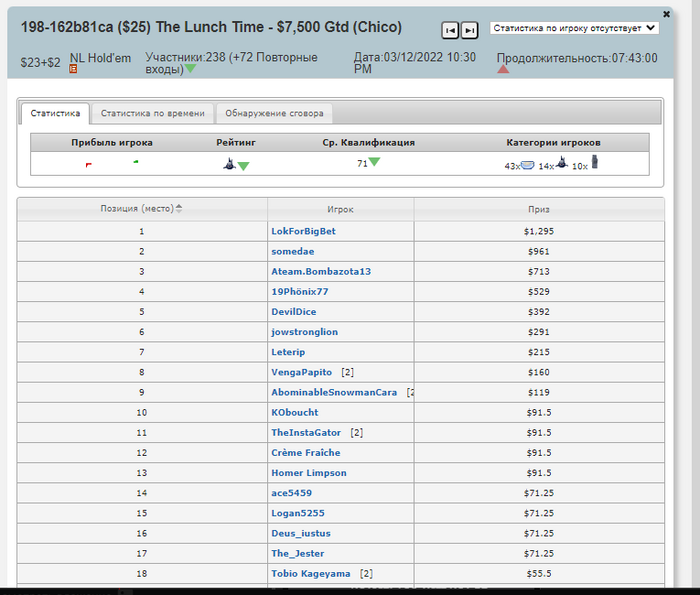700x595 pixels.
Task: Click green triangle beside rating shark
Action: pos(243,166)
